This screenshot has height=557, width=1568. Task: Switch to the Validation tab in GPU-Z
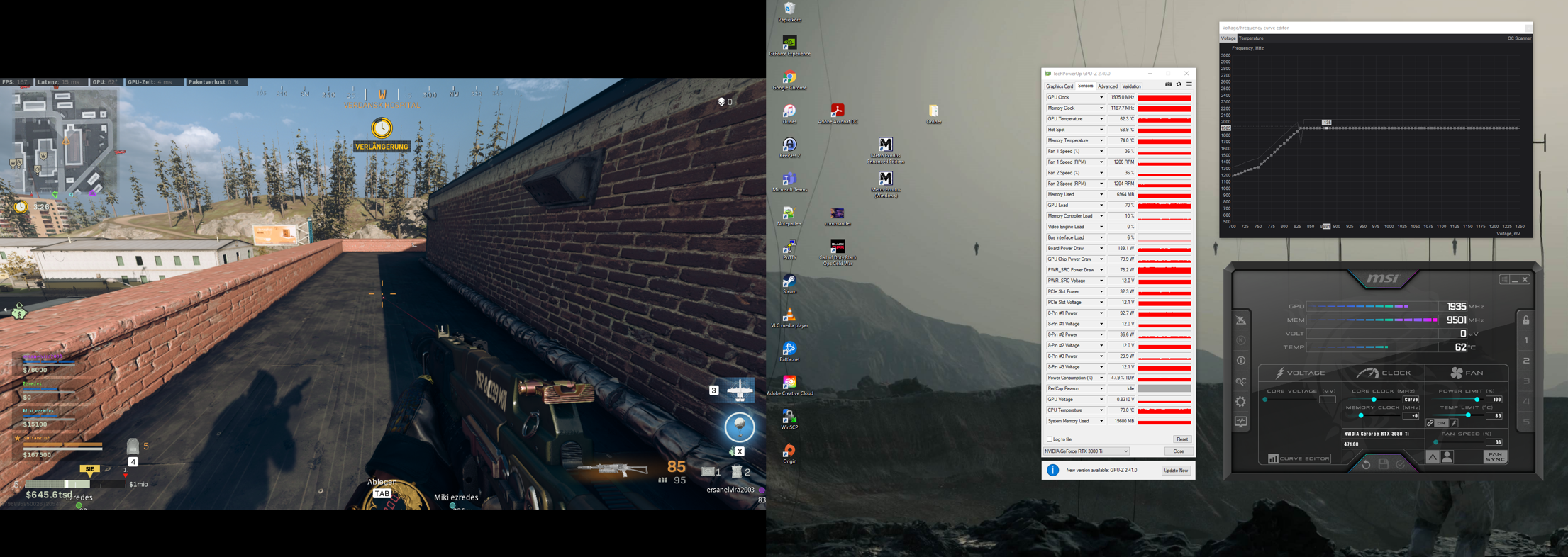tap(1132, 86)
